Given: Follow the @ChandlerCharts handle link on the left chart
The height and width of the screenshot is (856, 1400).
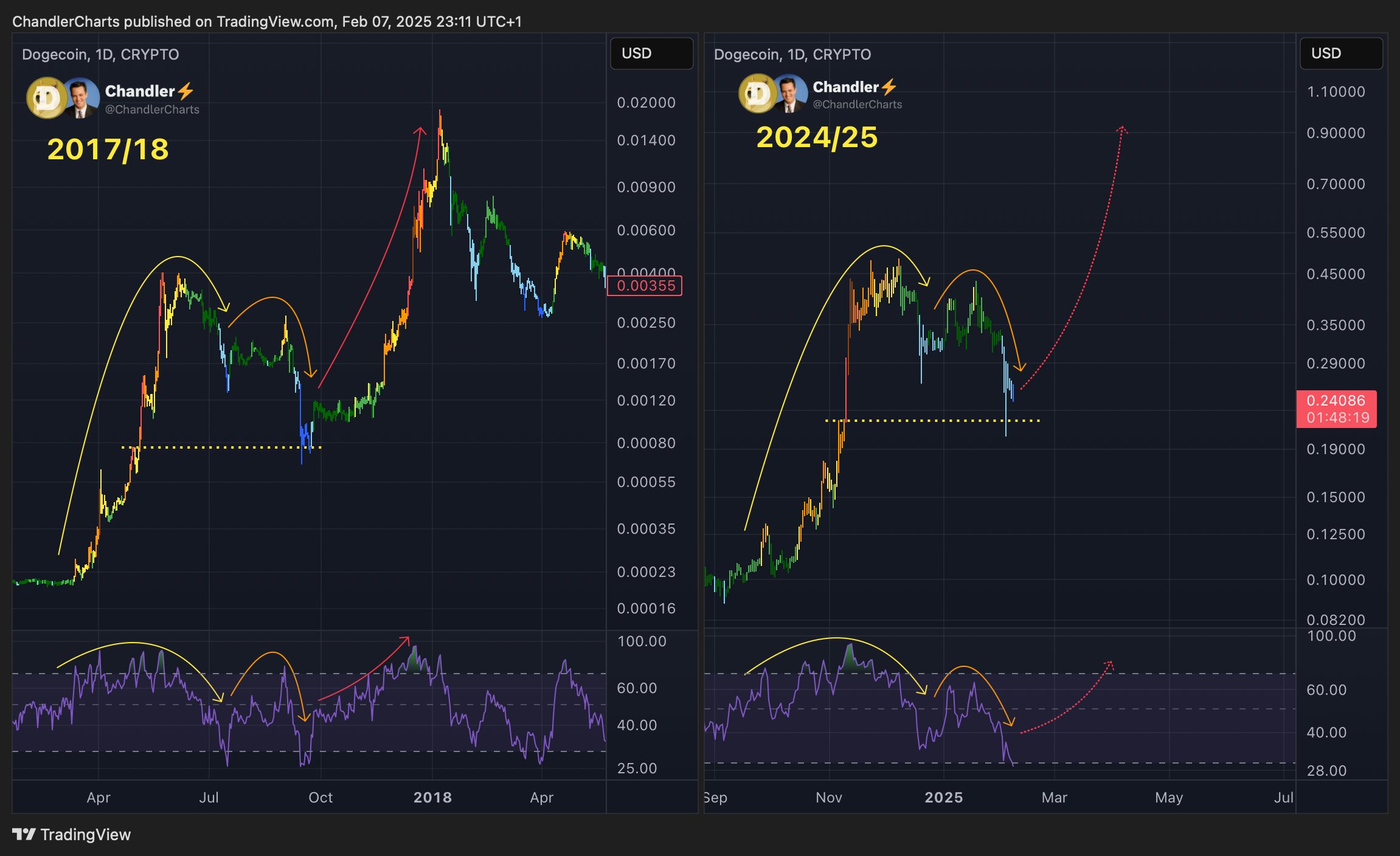Looking at the screenshot, I should [152, 110].
